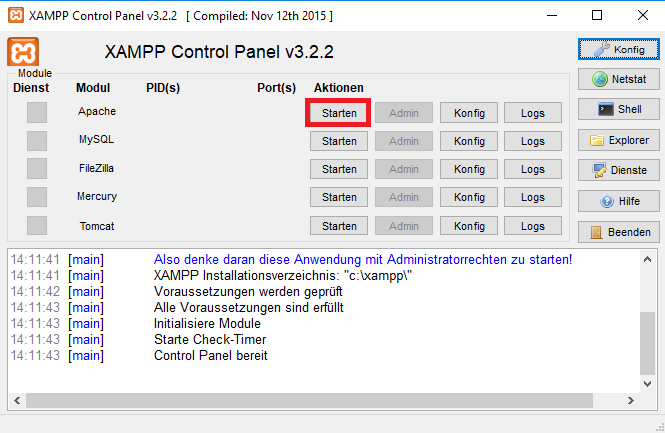Toggle the Mercury service checkbox
The image size is (665, 433).
(x=37, y=197)
